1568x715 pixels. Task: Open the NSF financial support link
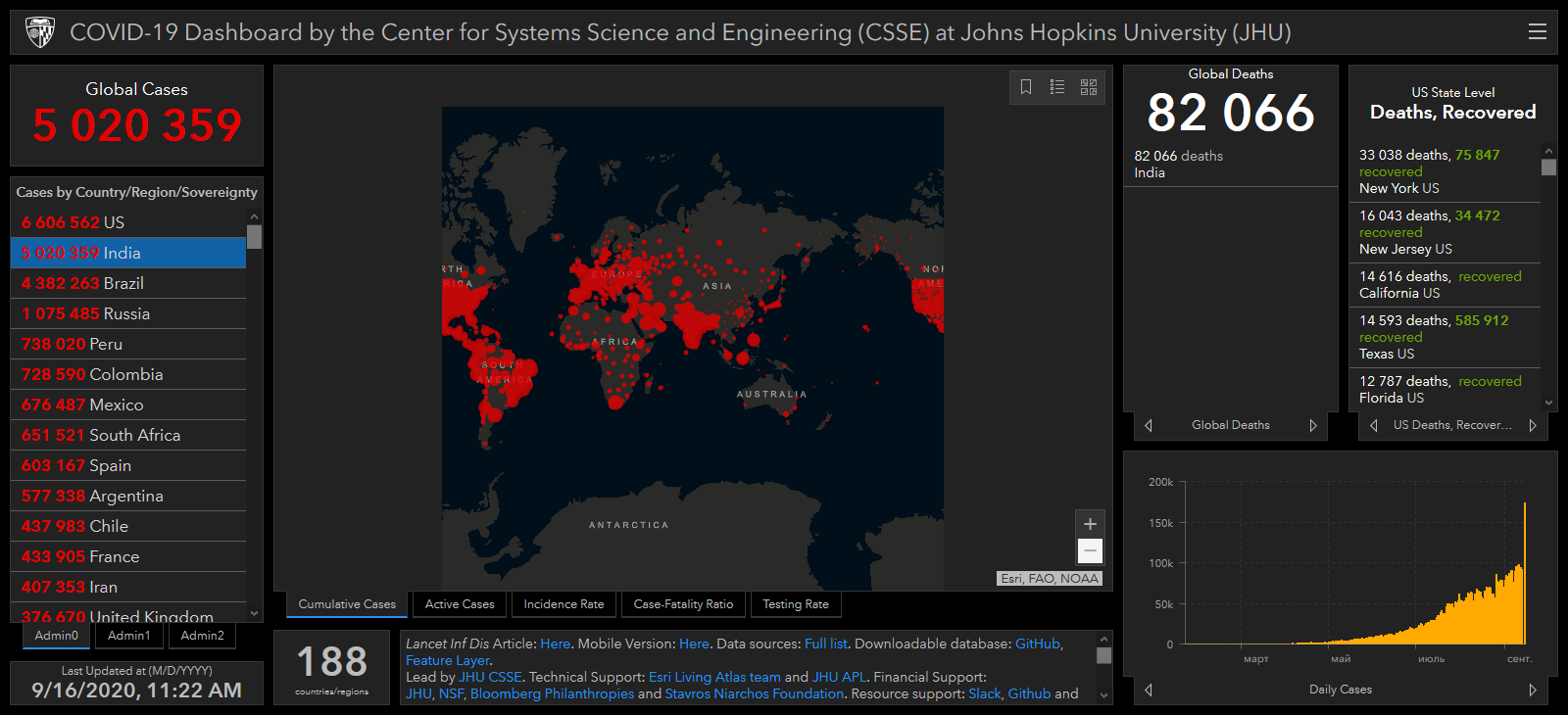coord(451,693)
